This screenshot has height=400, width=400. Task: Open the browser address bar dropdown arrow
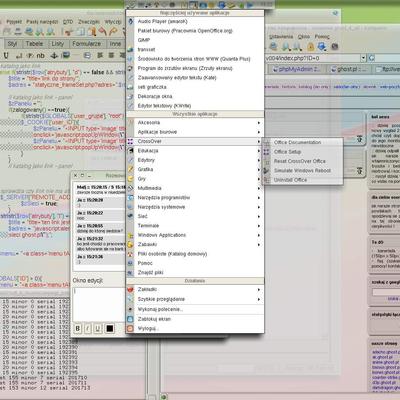[x=363, y=58]
